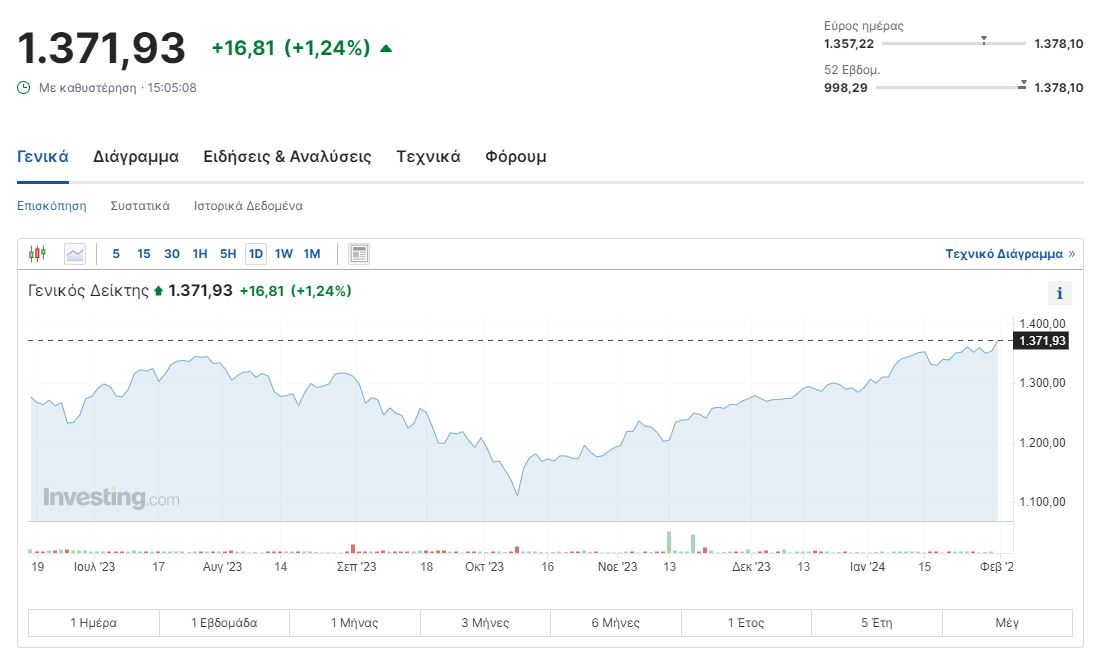Viewport: 1093px width, 653px height.
Task: Toggle the 1W chart interval
Action: coord(284,254)
